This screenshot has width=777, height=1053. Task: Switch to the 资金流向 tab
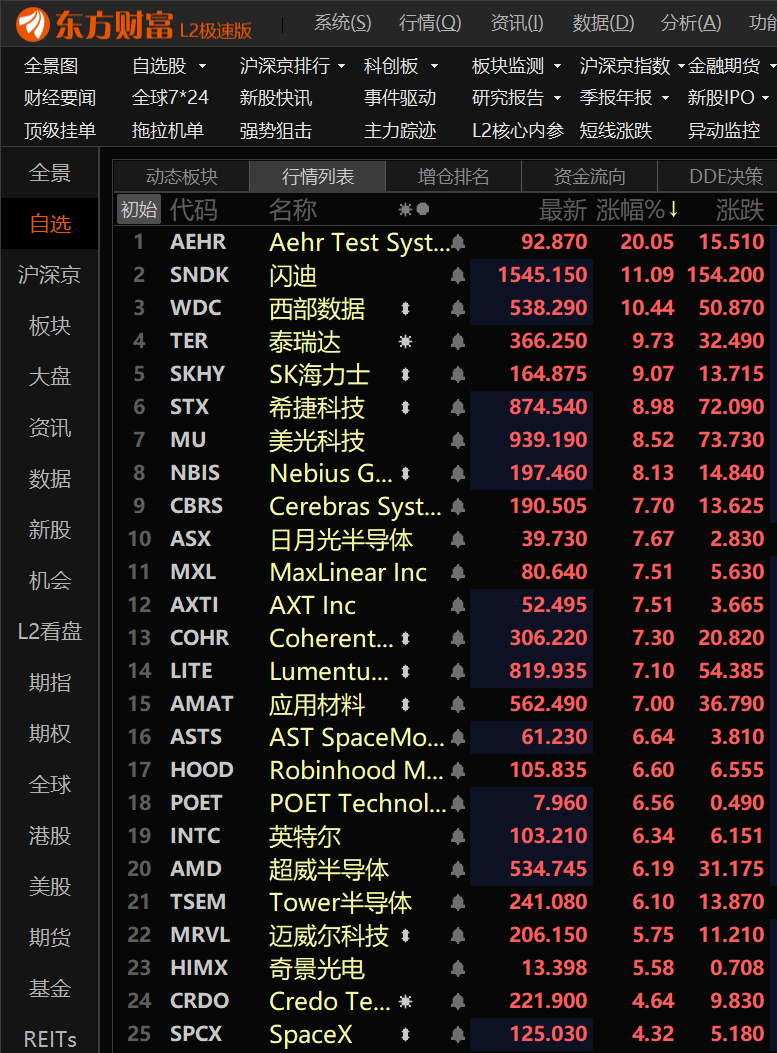589,177
